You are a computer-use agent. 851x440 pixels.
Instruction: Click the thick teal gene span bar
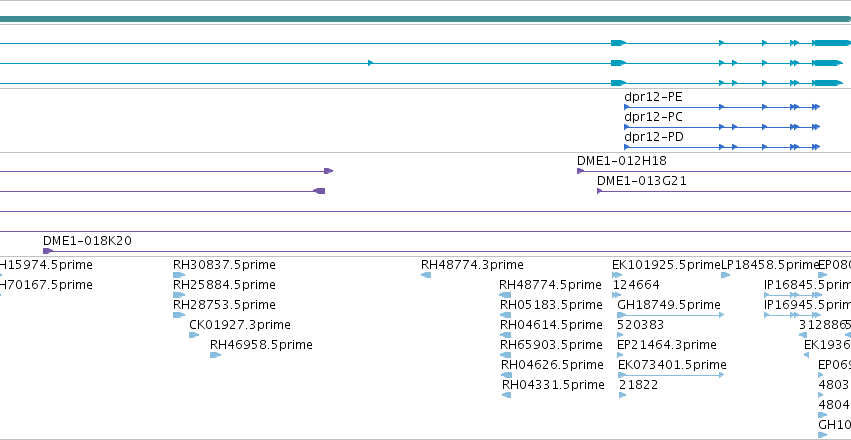pyautogui.click(x=426, y=19)
